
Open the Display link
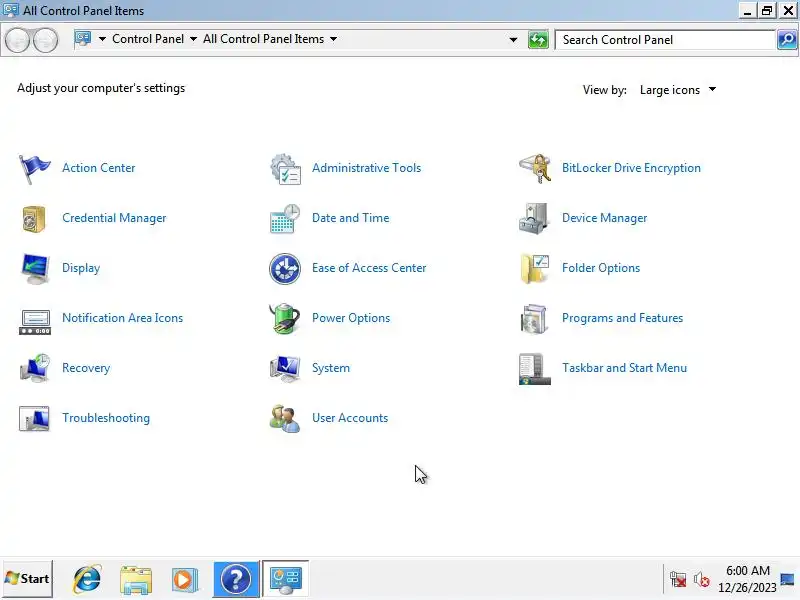coord(81,268)
